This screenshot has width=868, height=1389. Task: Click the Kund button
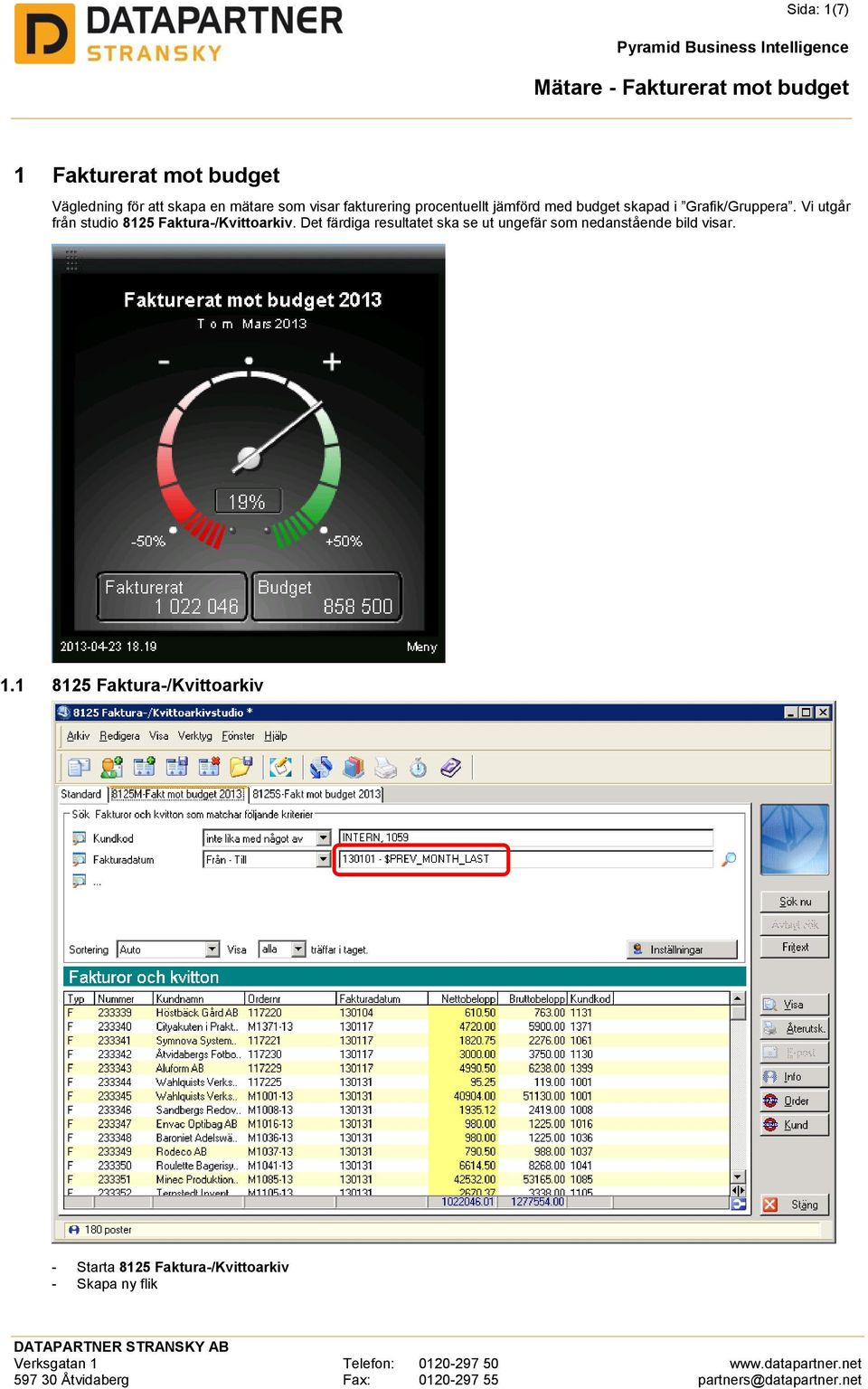coord(795,1125)
